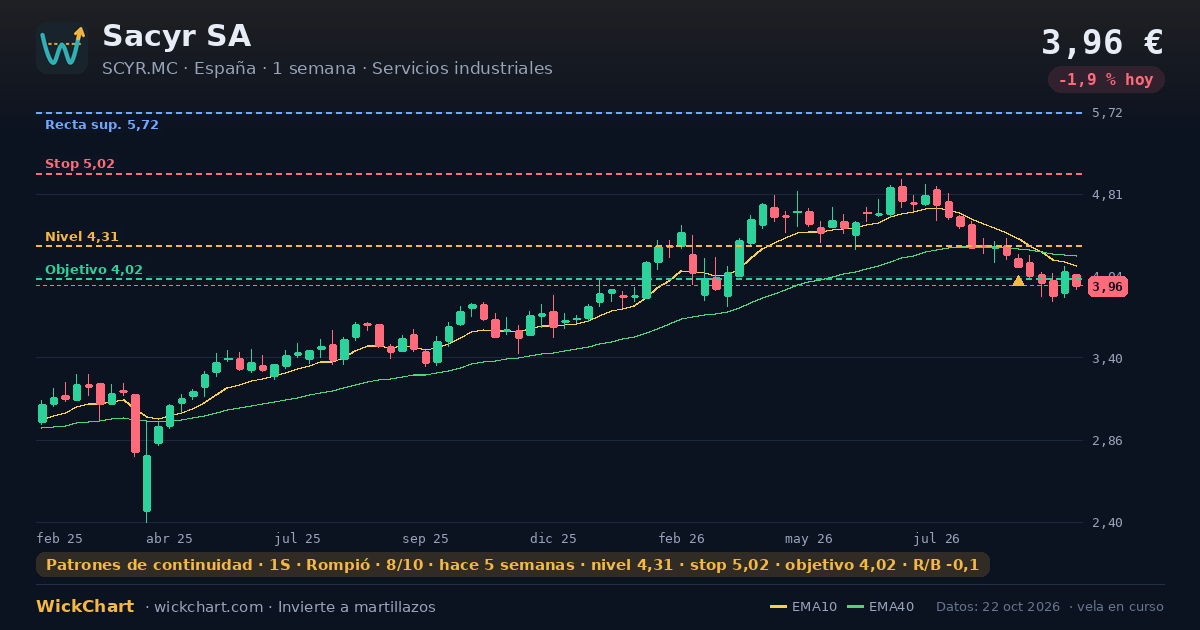Click the "abr 25" date axis label
This screenshot has height=630, width=1200.
[x=170, y=538]
